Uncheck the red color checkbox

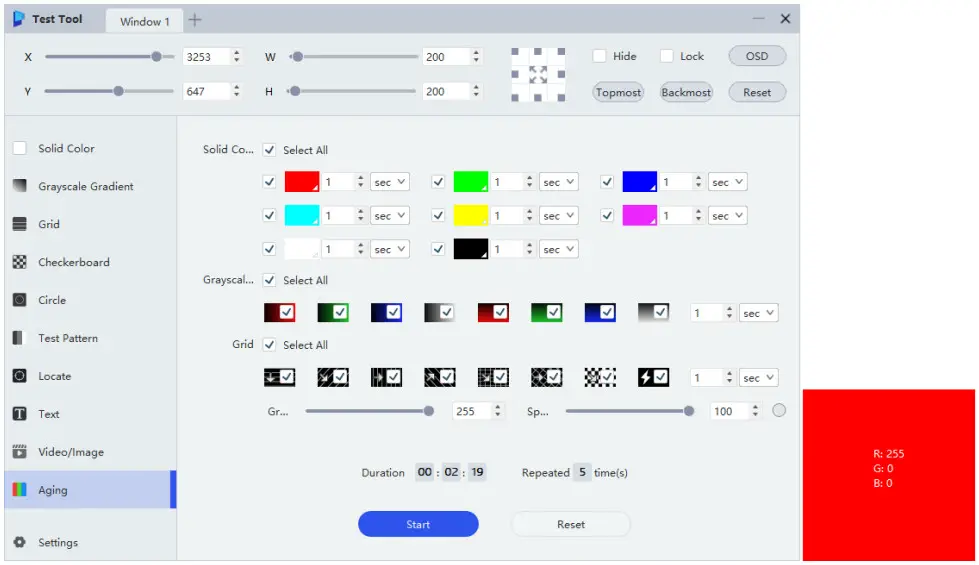pyautogui.click(x=269, y=182)
